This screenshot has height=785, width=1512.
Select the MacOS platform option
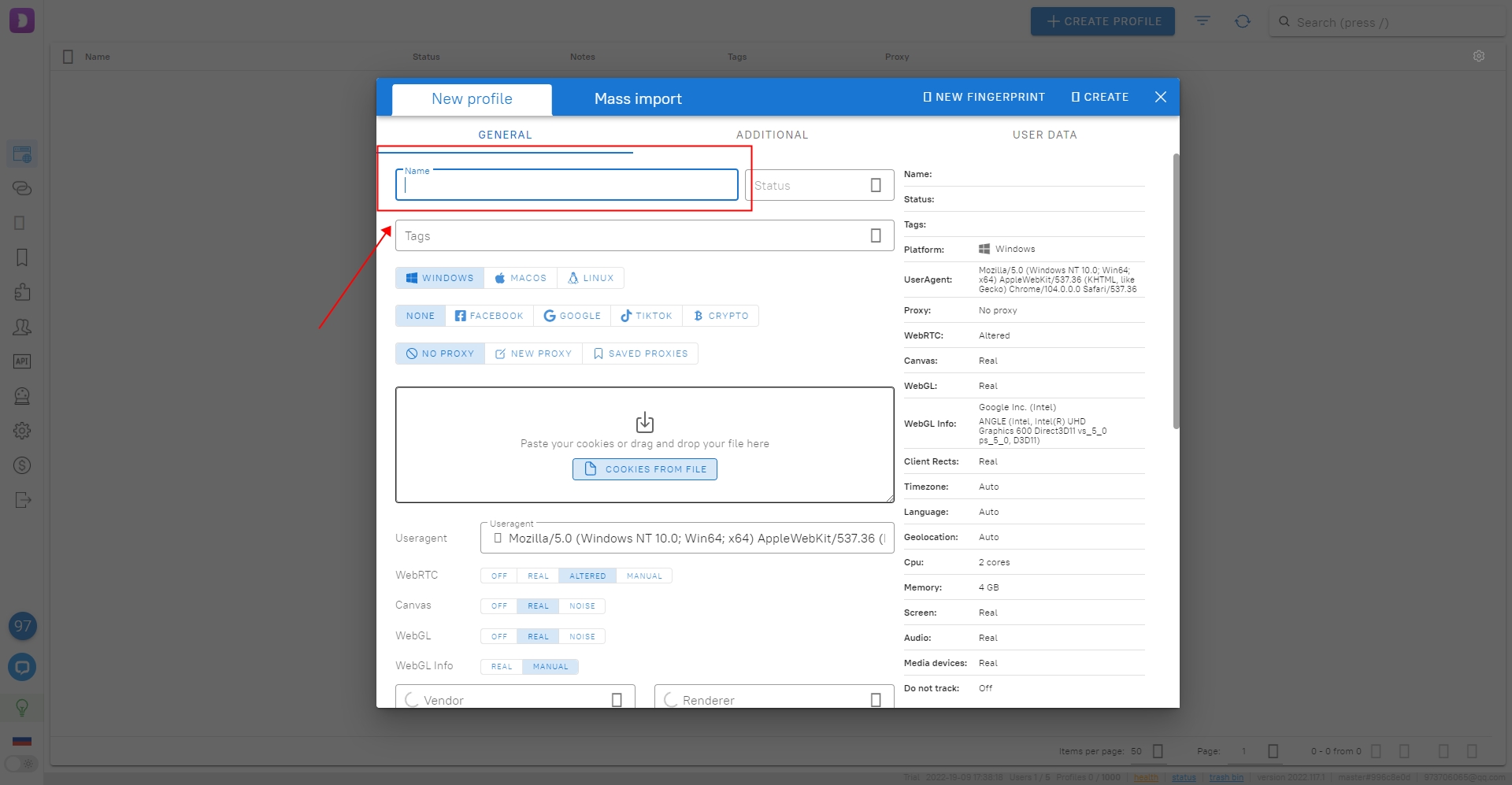coord(520,278)
